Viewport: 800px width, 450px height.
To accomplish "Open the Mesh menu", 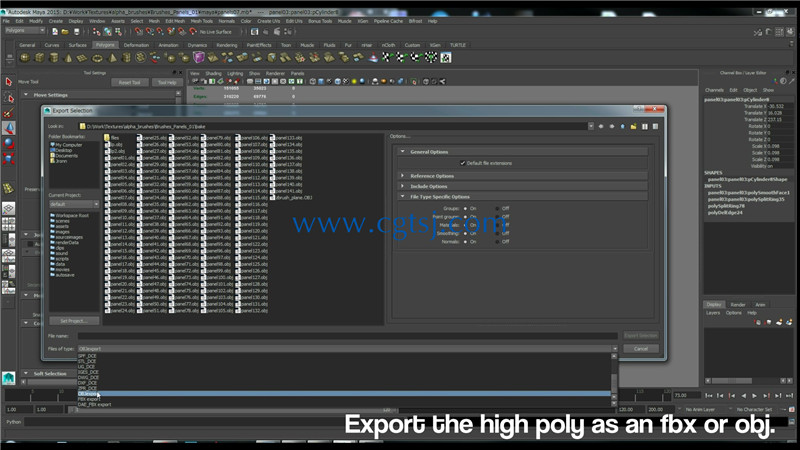I will tap(154, 21).
